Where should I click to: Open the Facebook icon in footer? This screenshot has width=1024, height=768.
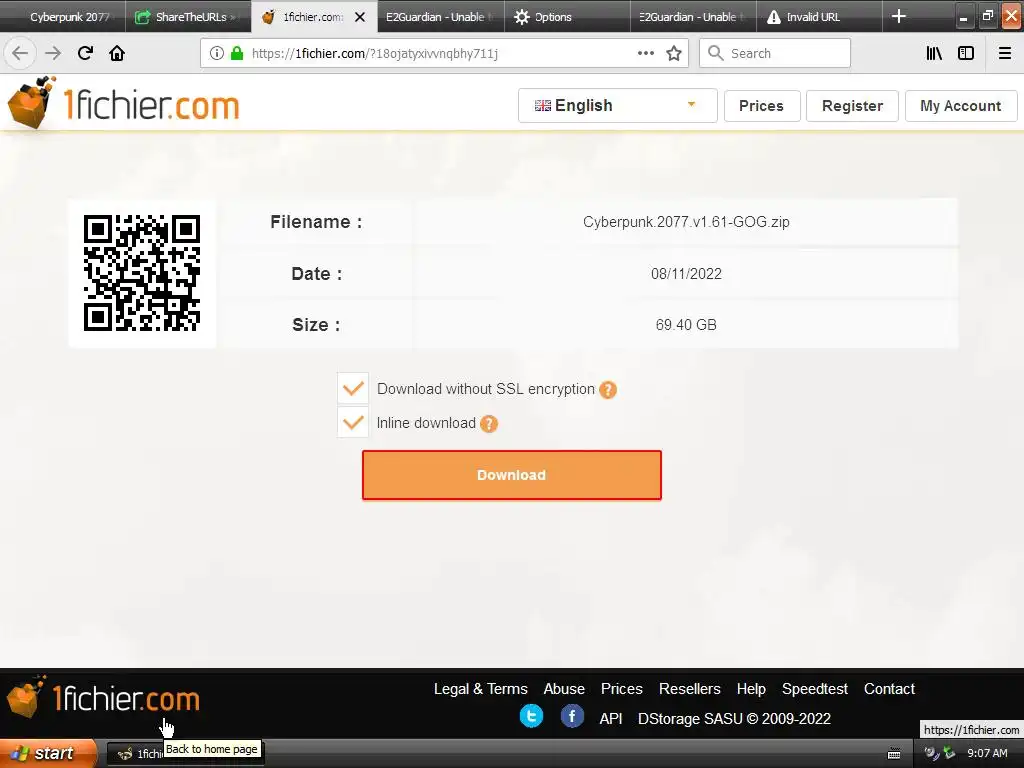(x=572, y=716)
